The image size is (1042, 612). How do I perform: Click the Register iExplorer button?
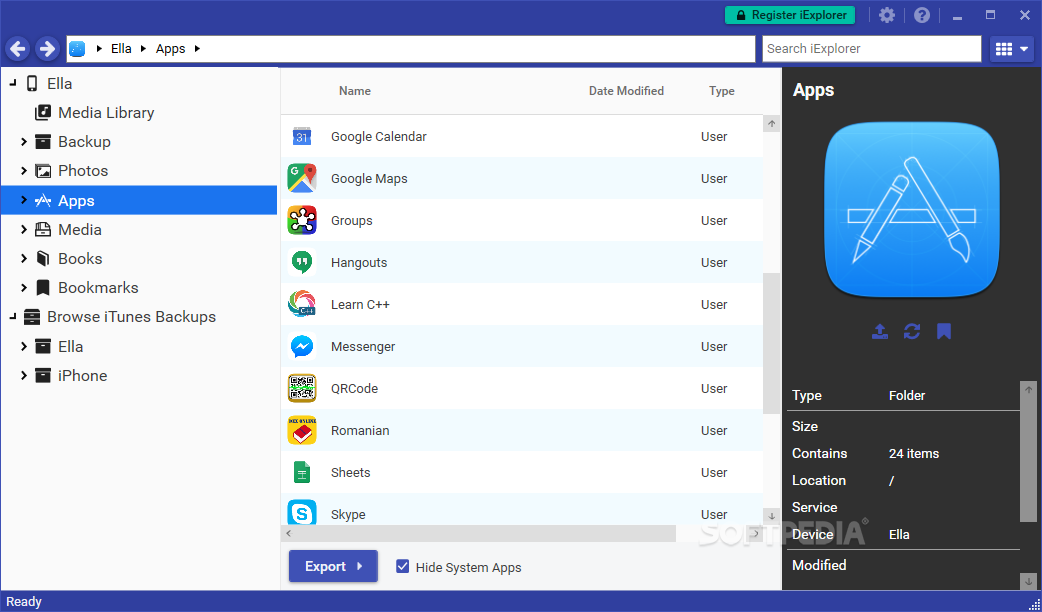[x=789, y=15]
